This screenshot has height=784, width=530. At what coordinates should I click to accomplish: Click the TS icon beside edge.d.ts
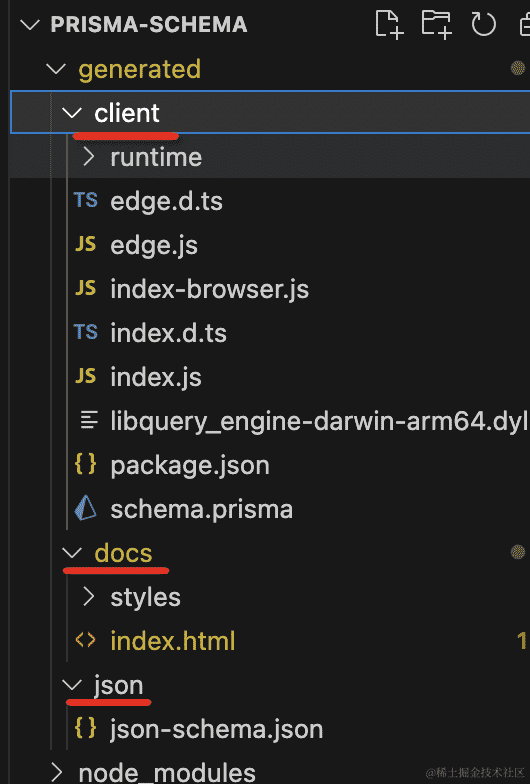86,200
